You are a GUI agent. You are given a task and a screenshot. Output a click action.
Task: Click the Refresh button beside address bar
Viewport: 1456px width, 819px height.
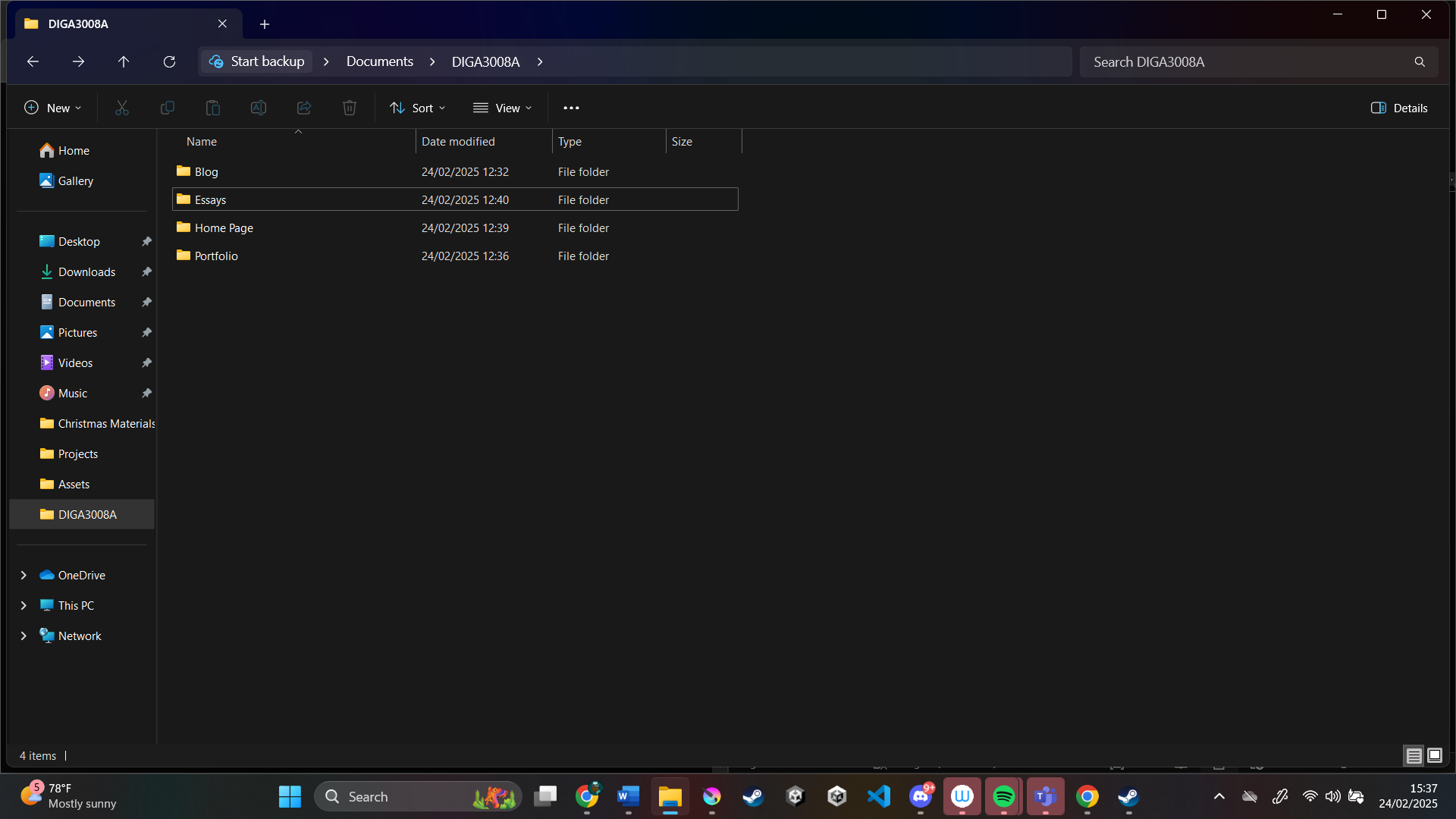click(x=169, y=61)
